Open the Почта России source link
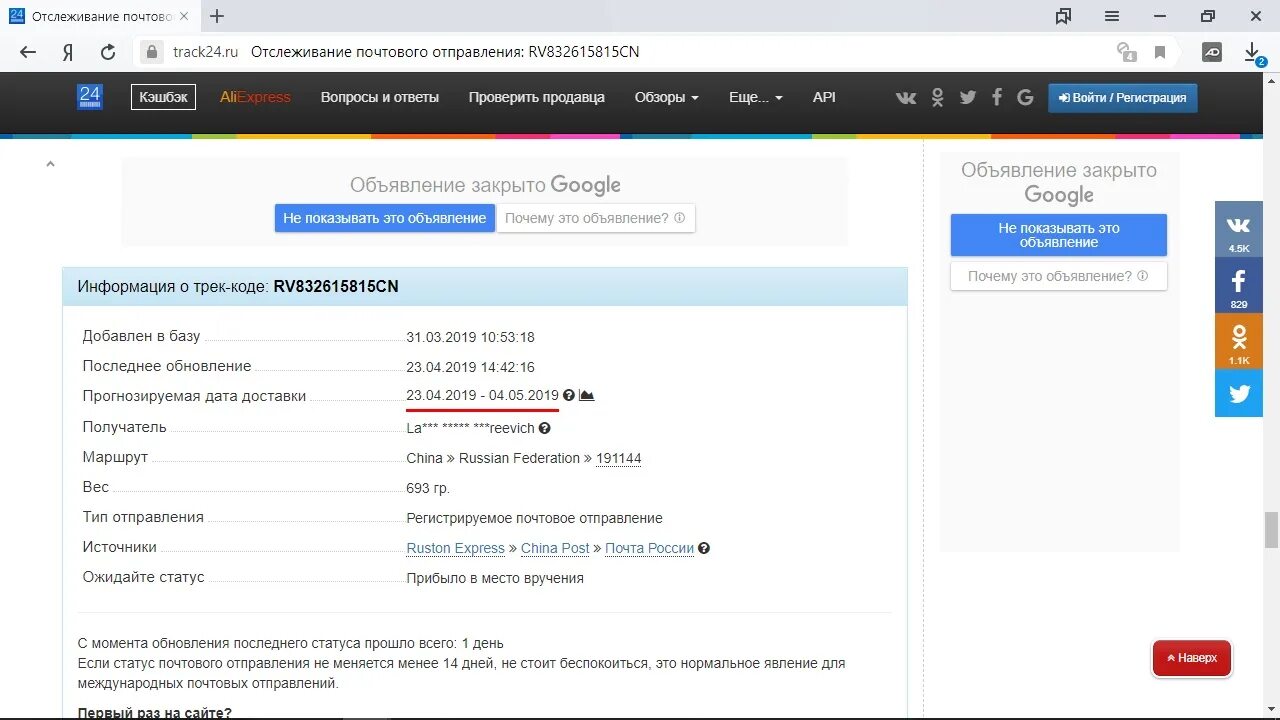The width and height of the screenshot is (1280, 720). pyautogui.click(x=650, y=548)
